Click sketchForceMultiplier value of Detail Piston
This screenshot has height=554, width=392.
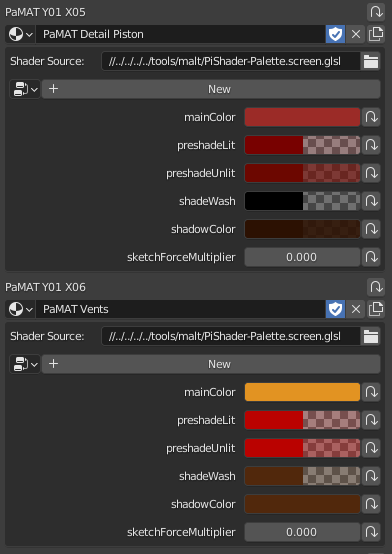pos(302,257)
